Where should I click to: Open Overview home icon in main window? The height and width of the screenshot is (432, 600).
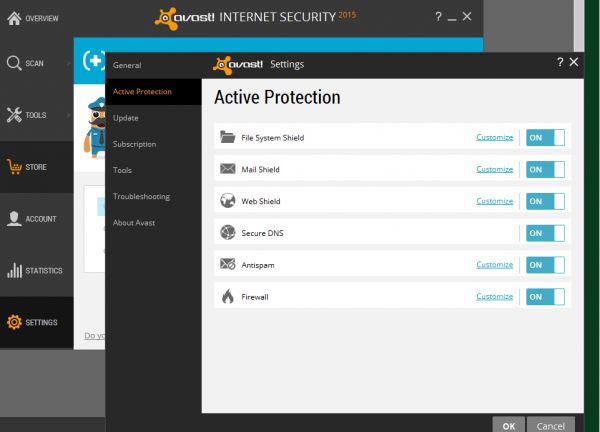[14, 18]
